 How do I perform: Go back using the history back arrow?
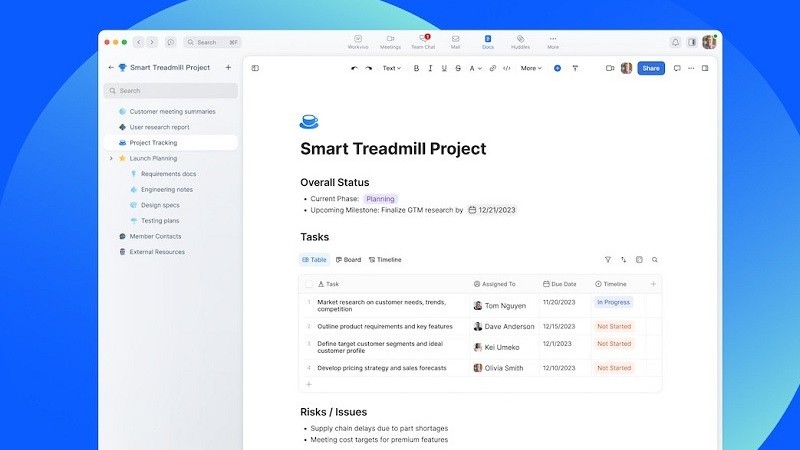138,42
